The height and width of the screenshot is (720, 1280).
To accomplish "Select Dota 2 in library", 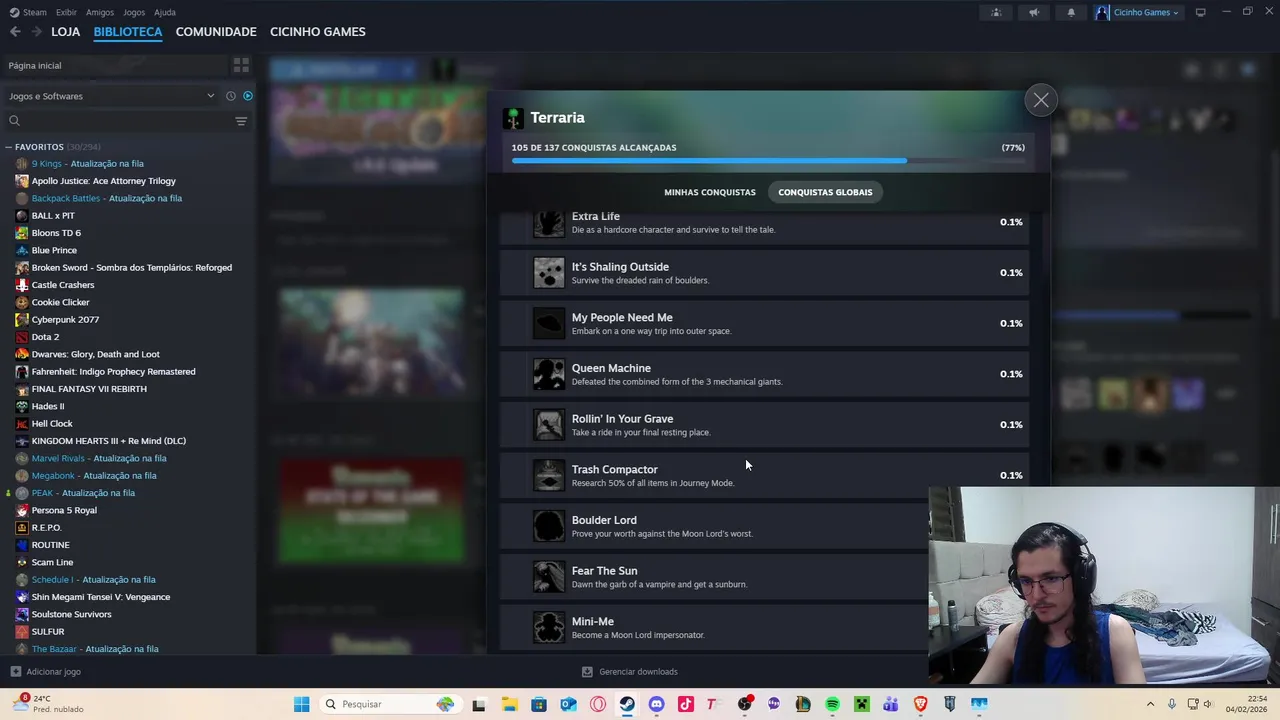I will [x=45, y=337].
